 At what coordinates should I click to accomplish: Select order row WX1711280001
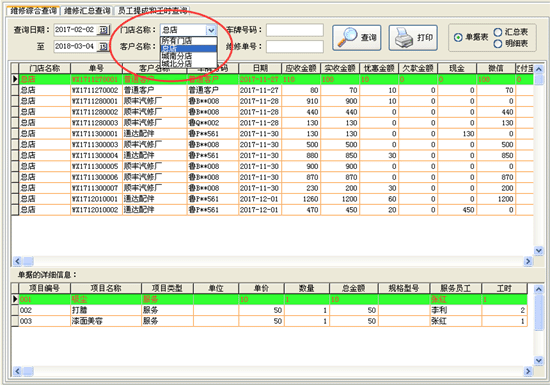tap(272, 101)
